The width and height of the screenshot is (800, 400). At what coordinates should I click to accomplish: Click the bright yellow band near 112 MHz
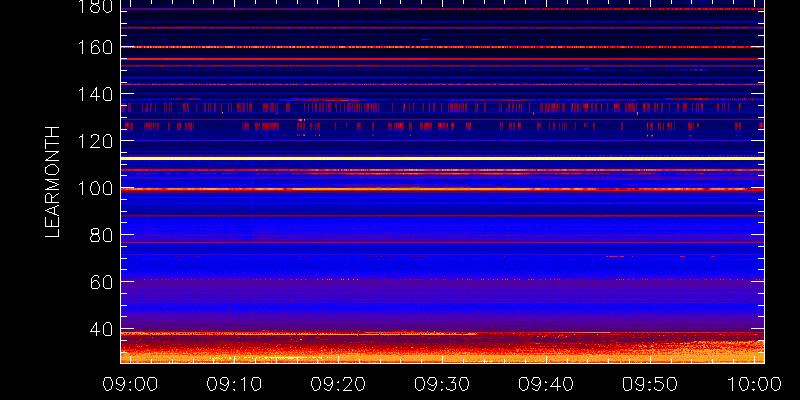(442, 158)
